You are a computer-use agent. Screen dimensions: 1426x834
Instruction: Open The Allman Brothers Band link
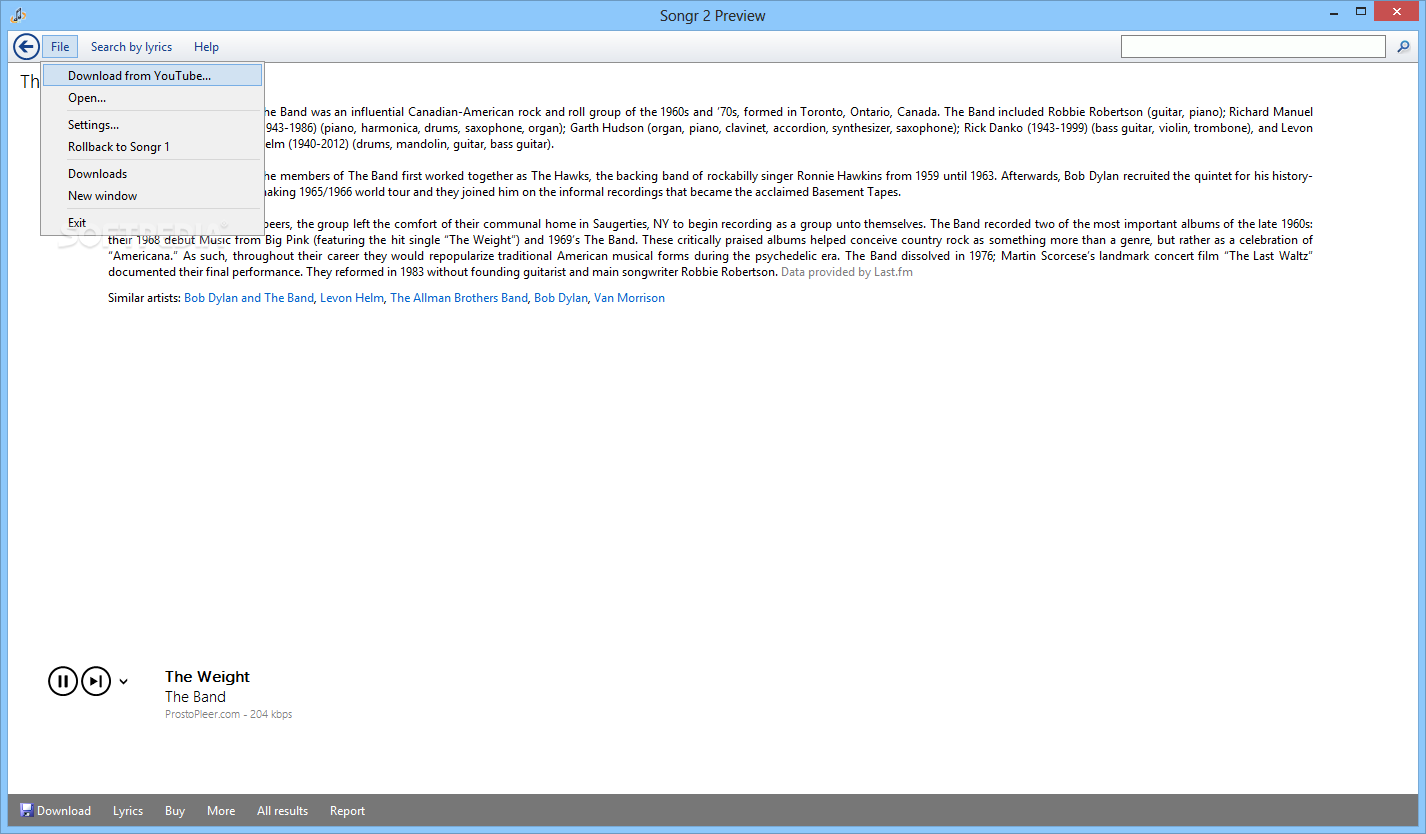click(x=459, y=298)
